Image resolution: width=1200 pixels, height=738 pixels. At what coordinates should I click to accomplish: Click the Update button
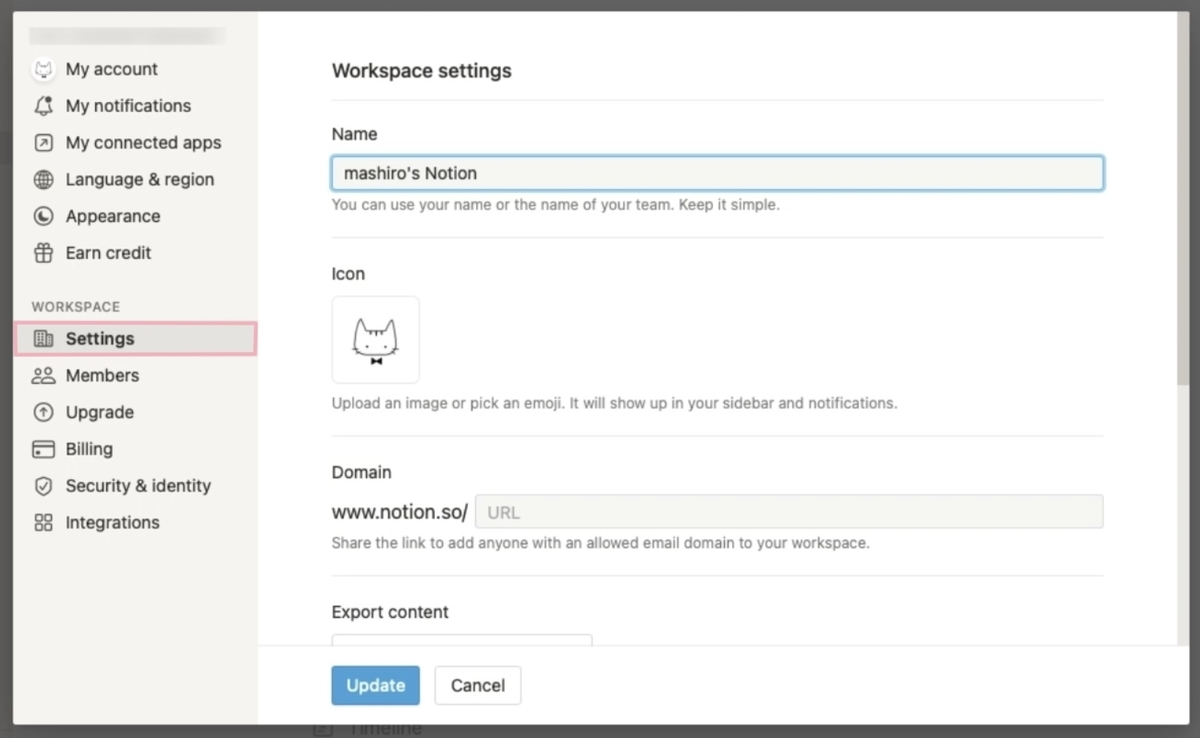(x=375, y=685)
